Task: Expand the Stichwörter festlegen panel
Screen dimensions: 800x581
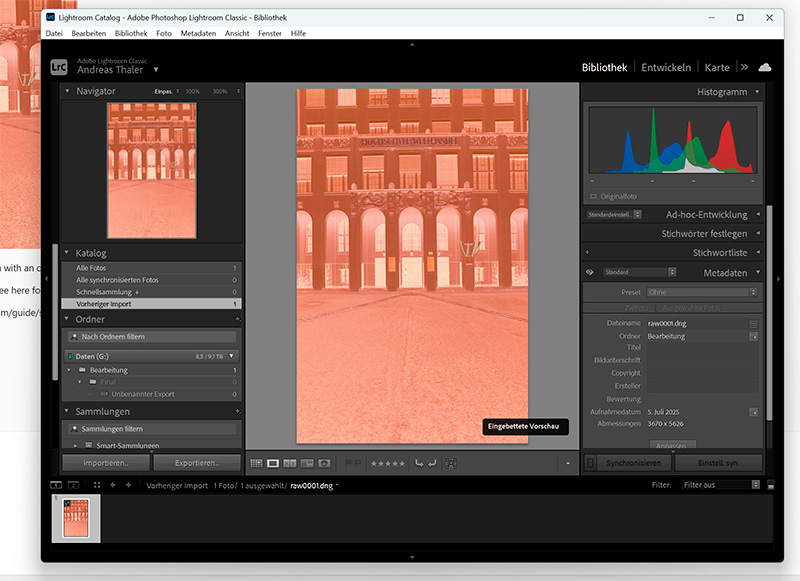Action: click(758, 233)
